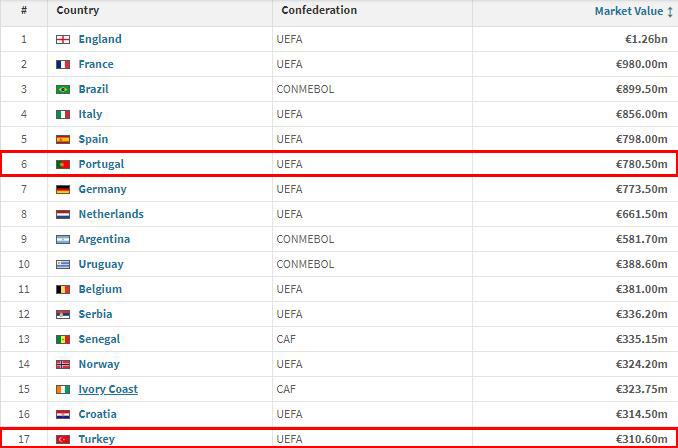Click the France flag icon
The height and width of the screenshot is (448, 678).
coord(63,65)
